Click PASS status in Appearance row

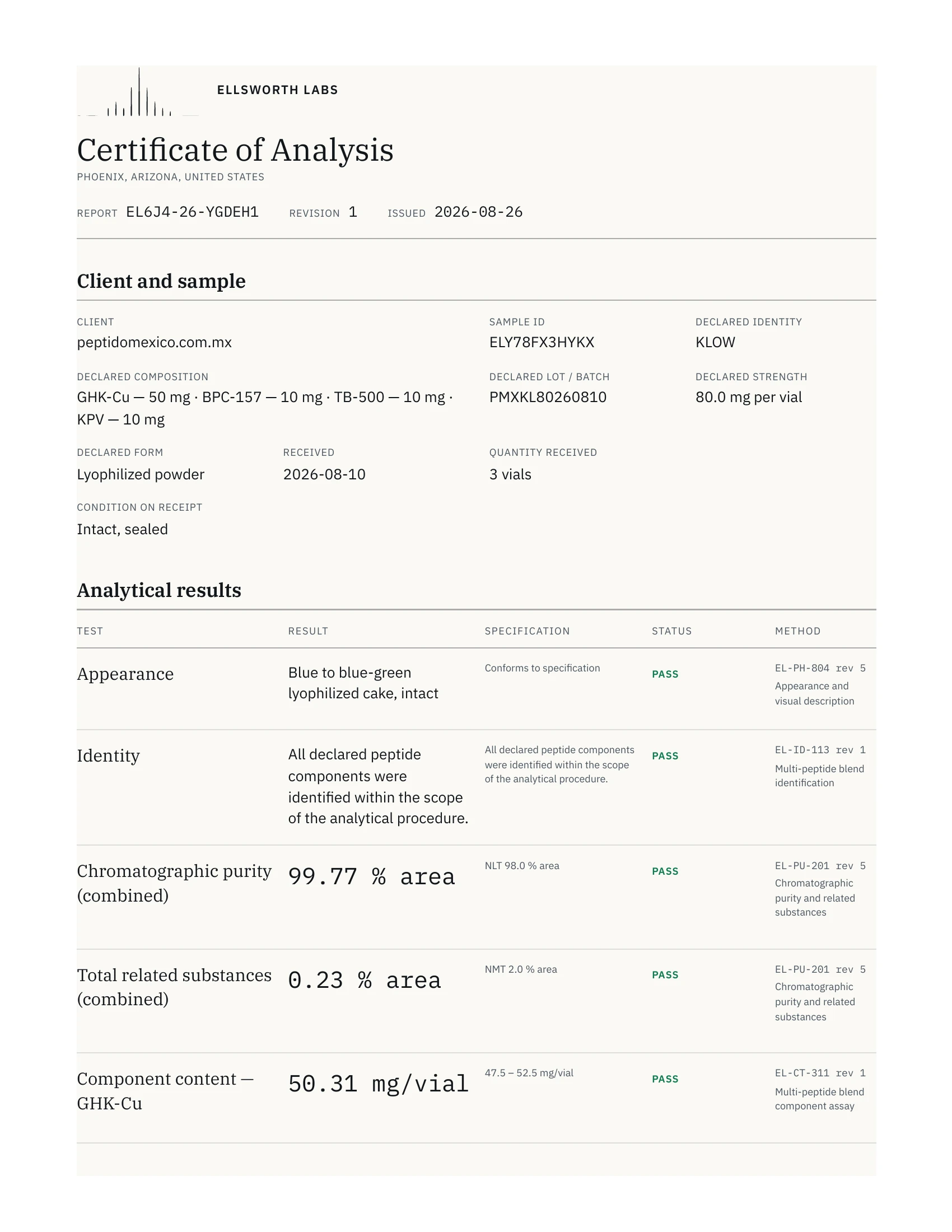point(665,675)
